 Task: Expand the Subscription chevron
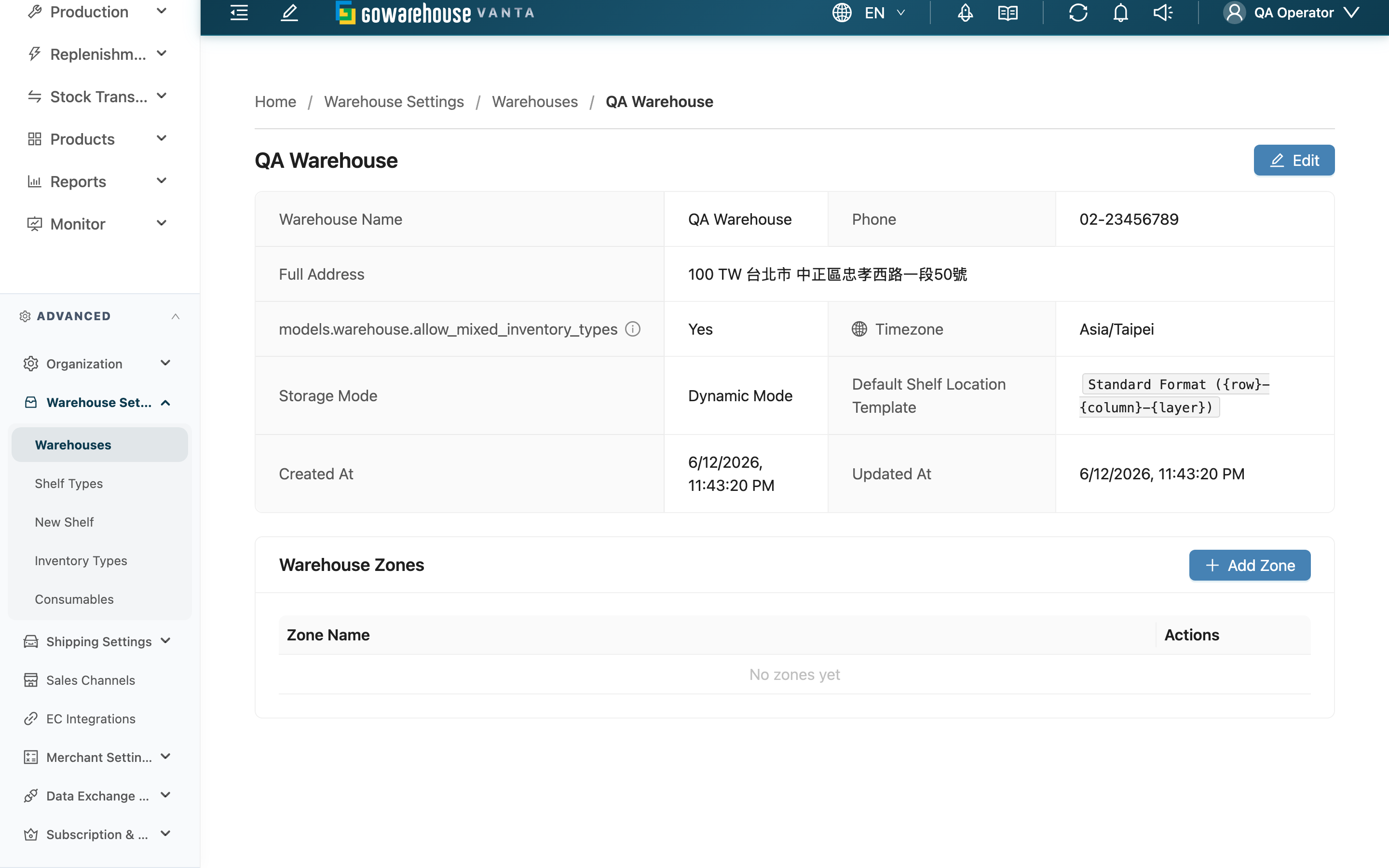click(166, 834)
